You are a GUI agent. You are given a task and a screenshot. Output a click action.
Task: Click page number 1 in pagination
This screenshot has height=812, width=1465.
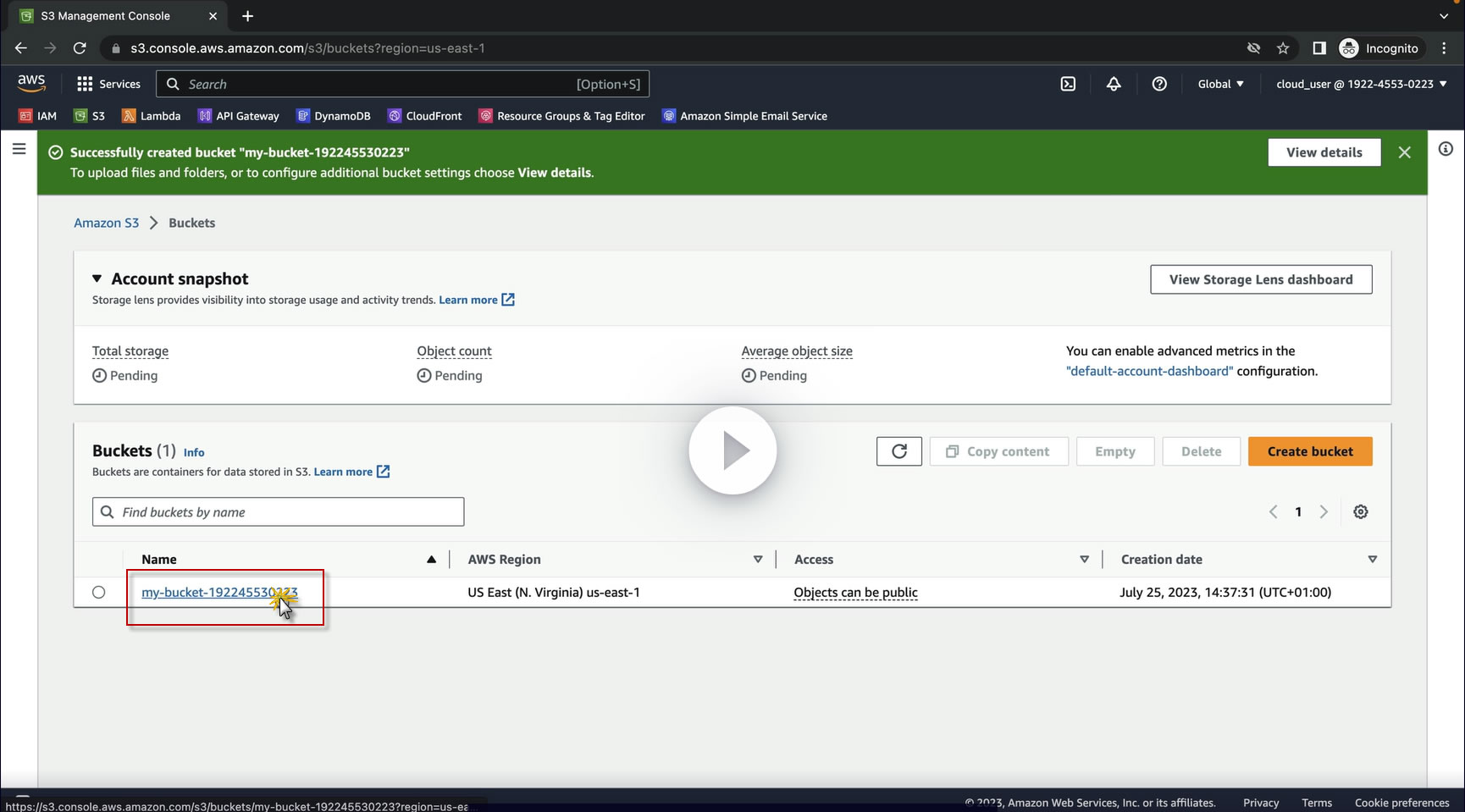[x=1298, y=511]
